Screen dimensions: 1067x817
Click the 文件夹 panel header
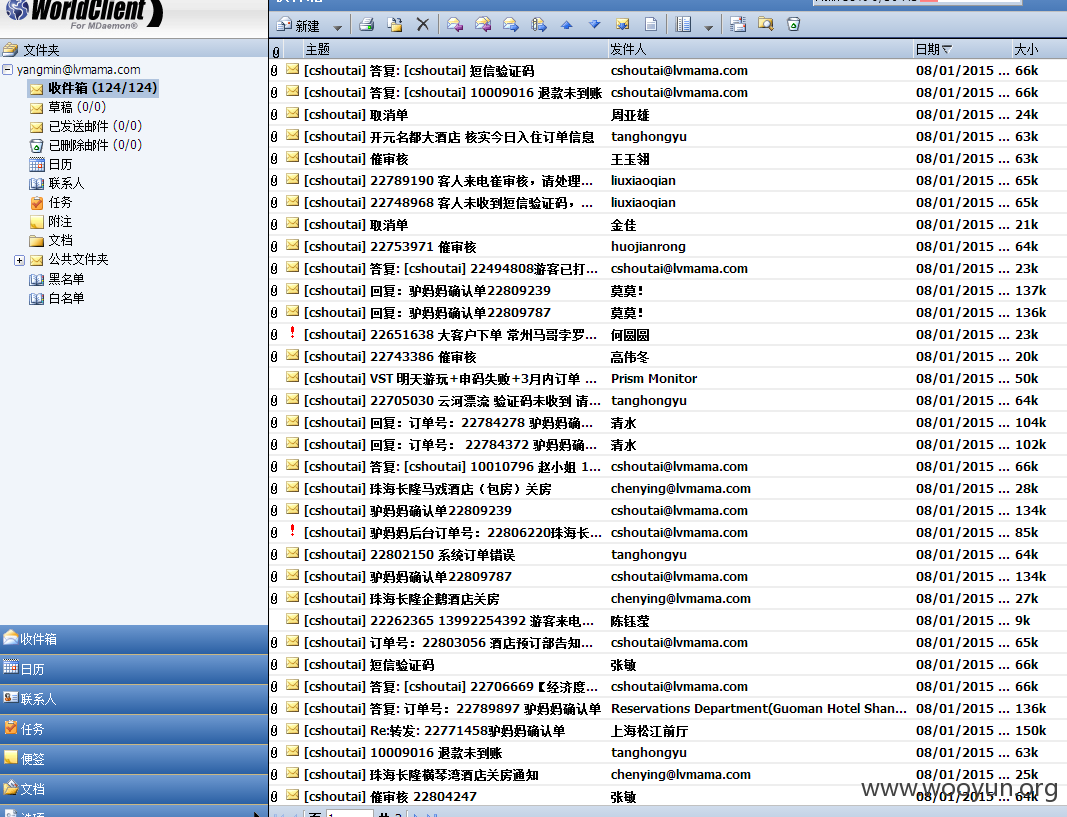[x=134, y=50]
